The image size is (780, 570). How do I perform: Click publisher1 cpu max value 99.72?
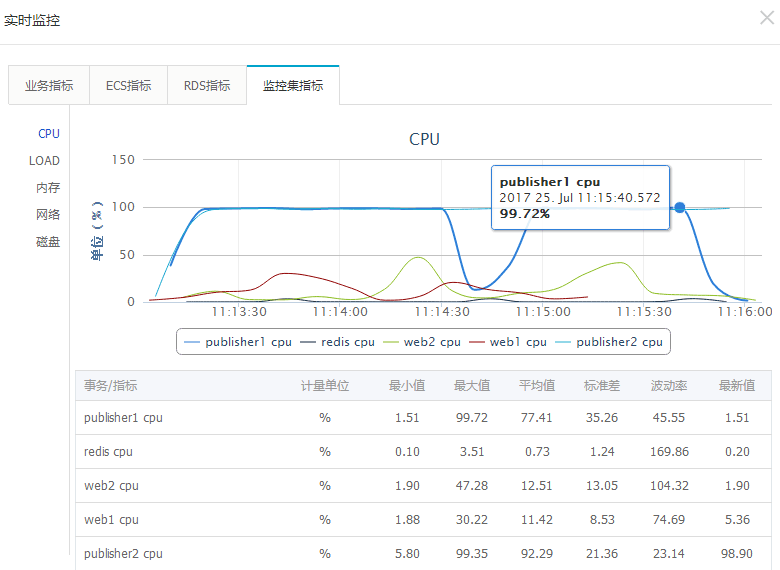pyautogui.click(x=472, y=418)
